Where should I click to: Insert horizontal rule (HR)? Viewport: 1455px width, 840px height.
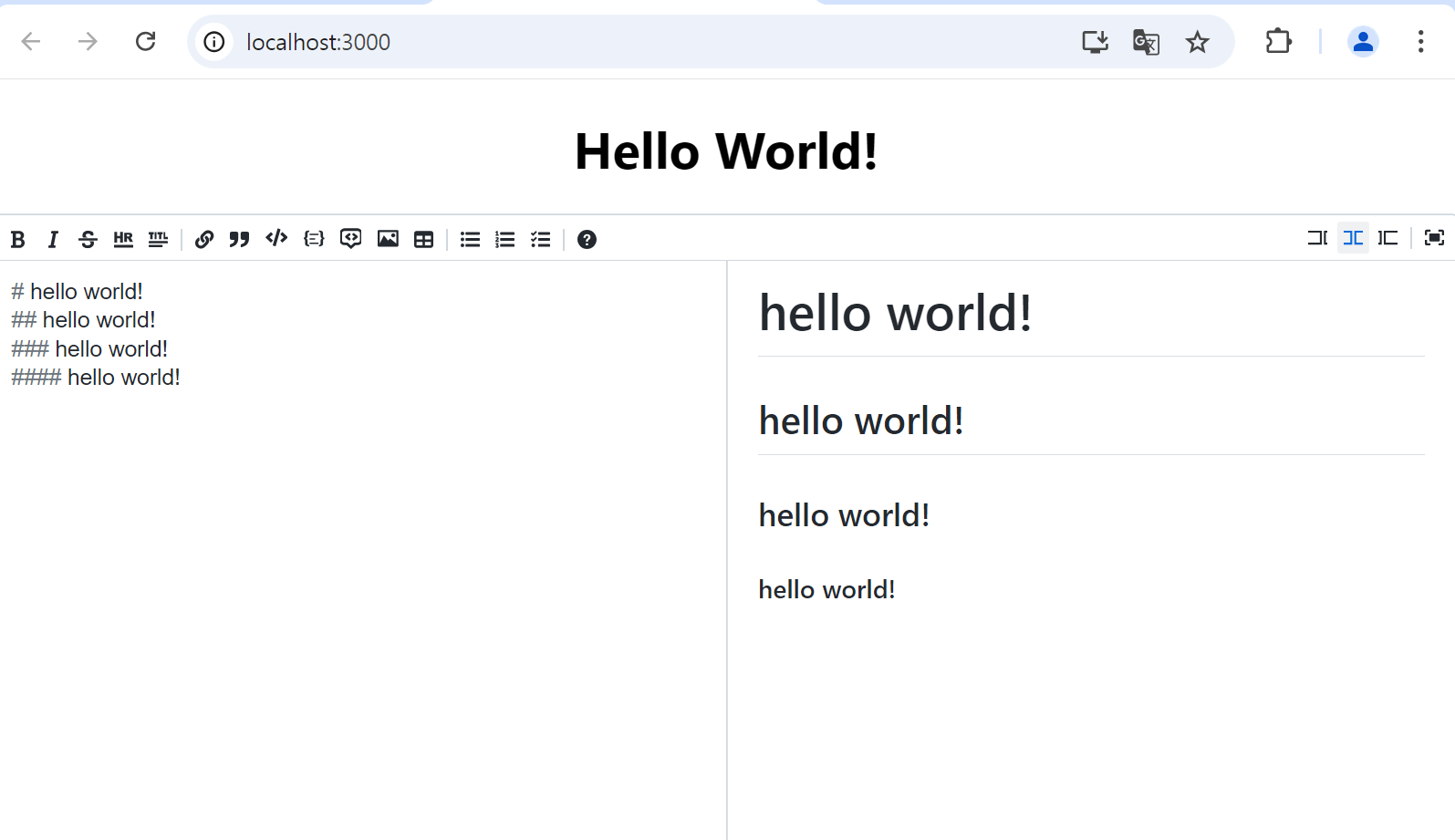tap(123, 239)
